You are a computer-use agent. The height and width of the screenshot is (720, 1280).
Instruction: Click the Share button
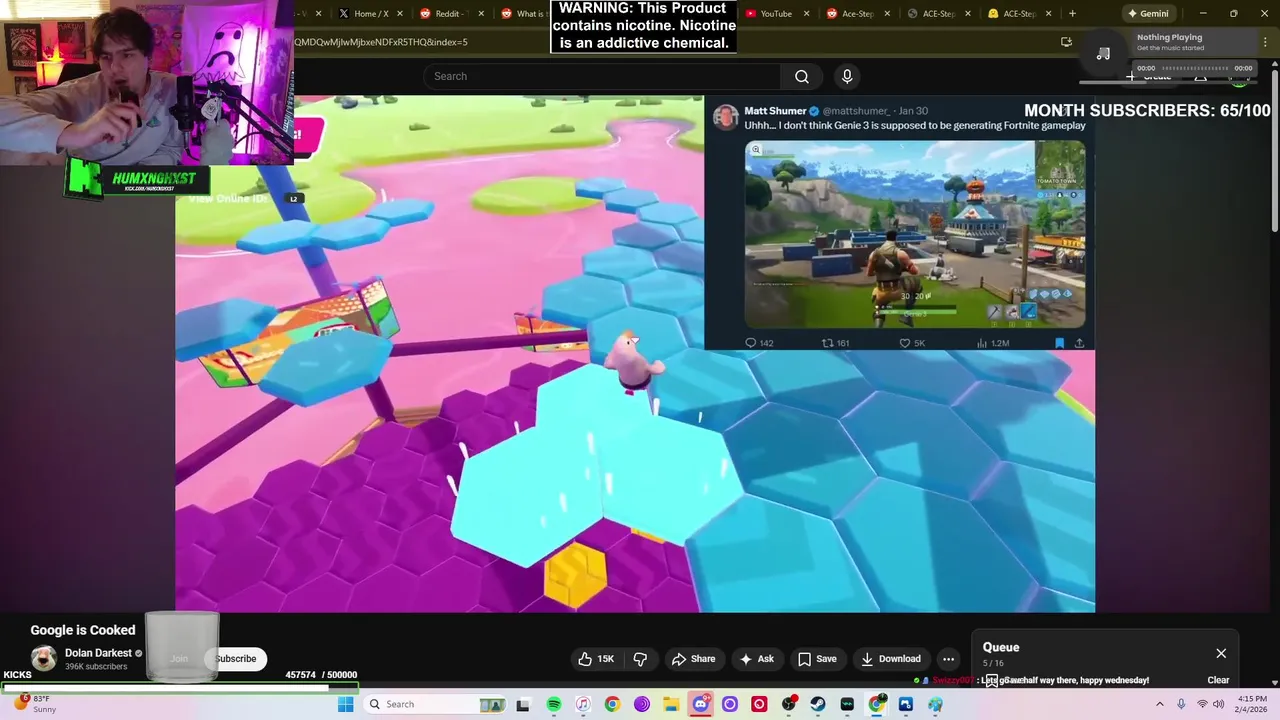click(693, 659)
